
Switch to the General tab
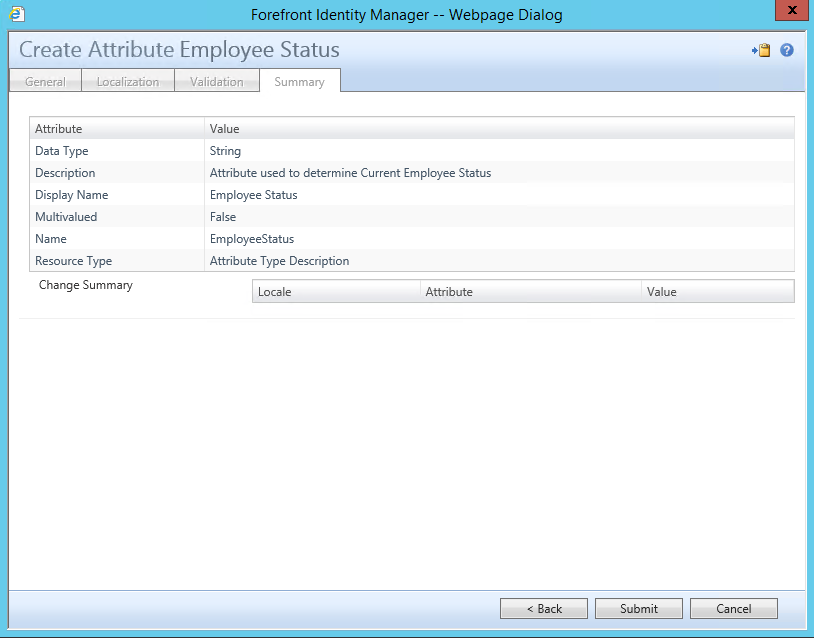tap(45, 82)
